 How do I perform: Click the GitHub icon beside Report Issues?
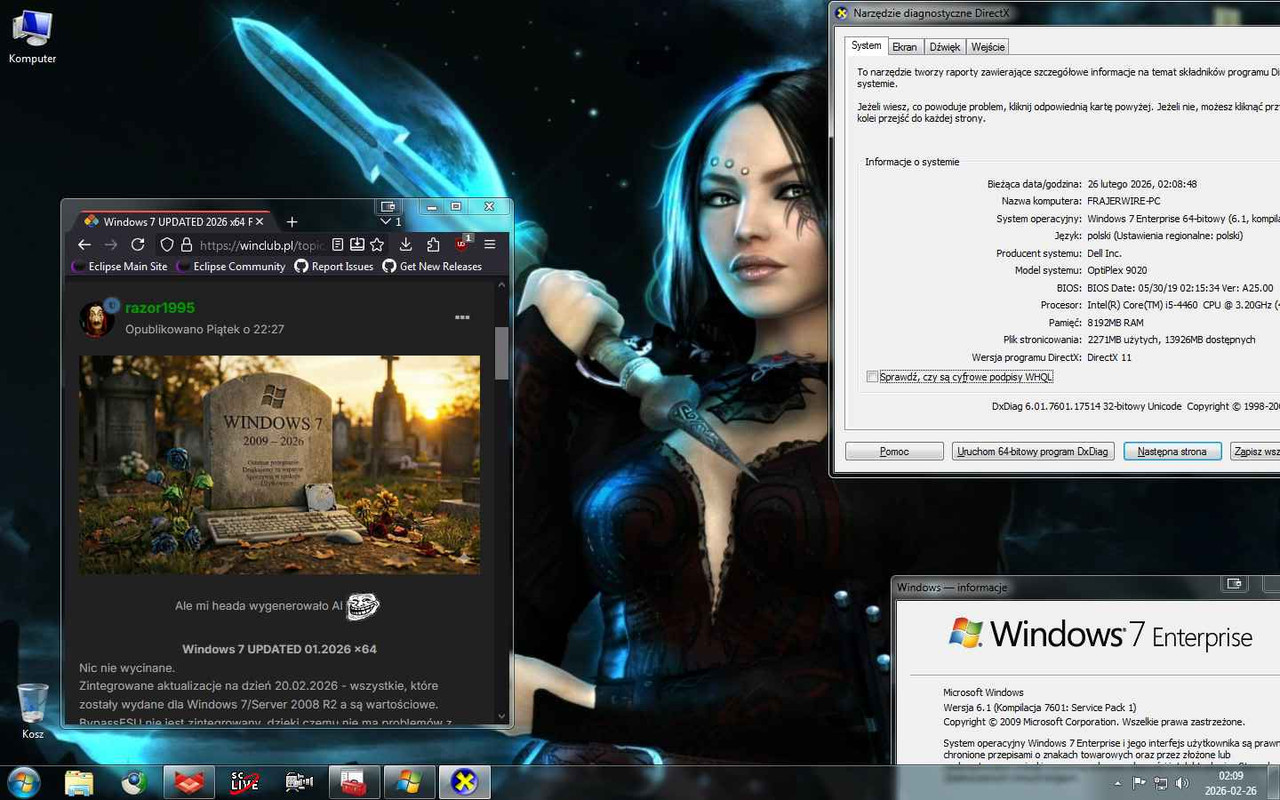pos(301,266)
